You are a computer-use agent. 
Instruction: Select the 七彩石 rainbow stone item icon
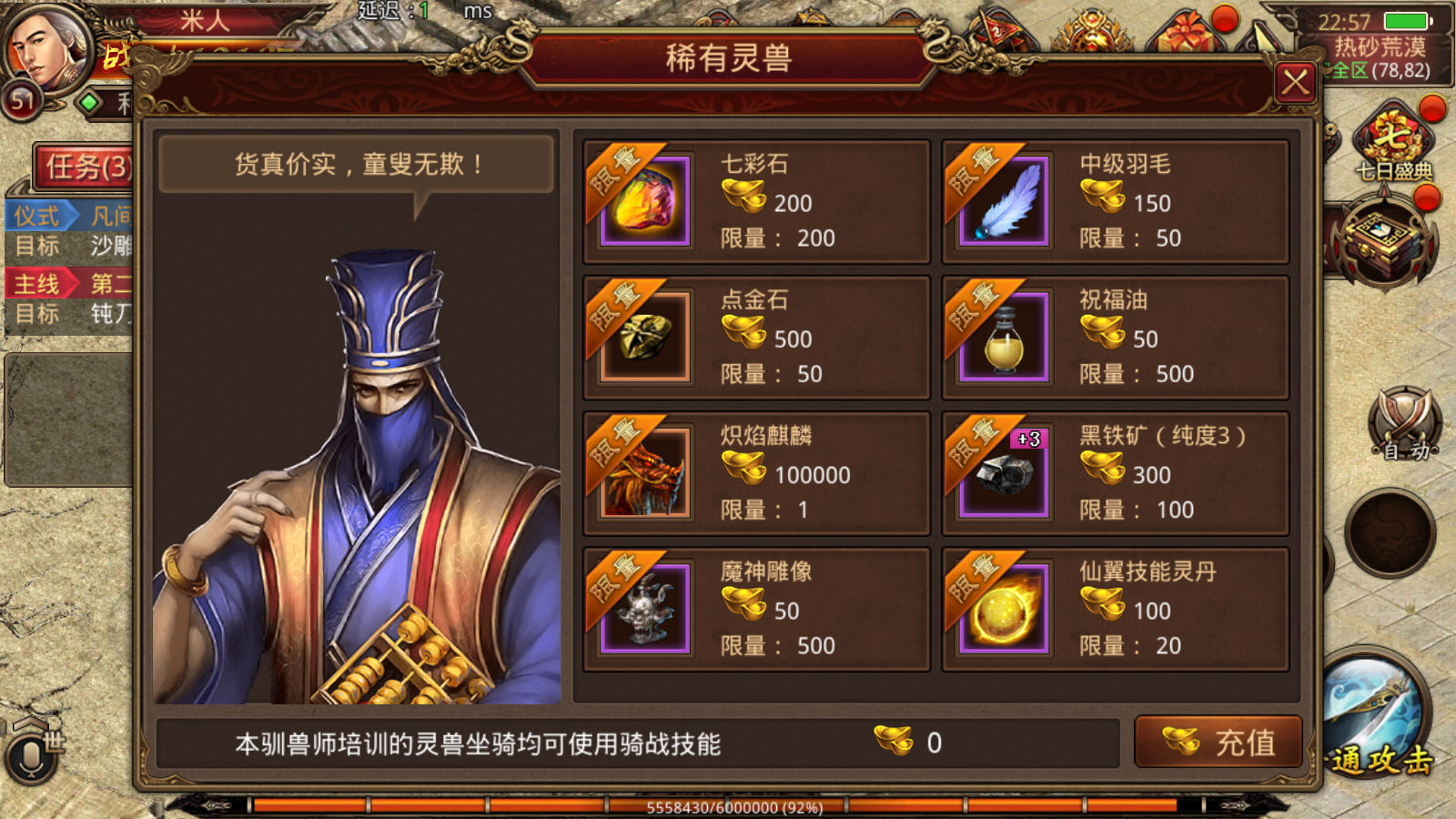click(x=644, y=201)
